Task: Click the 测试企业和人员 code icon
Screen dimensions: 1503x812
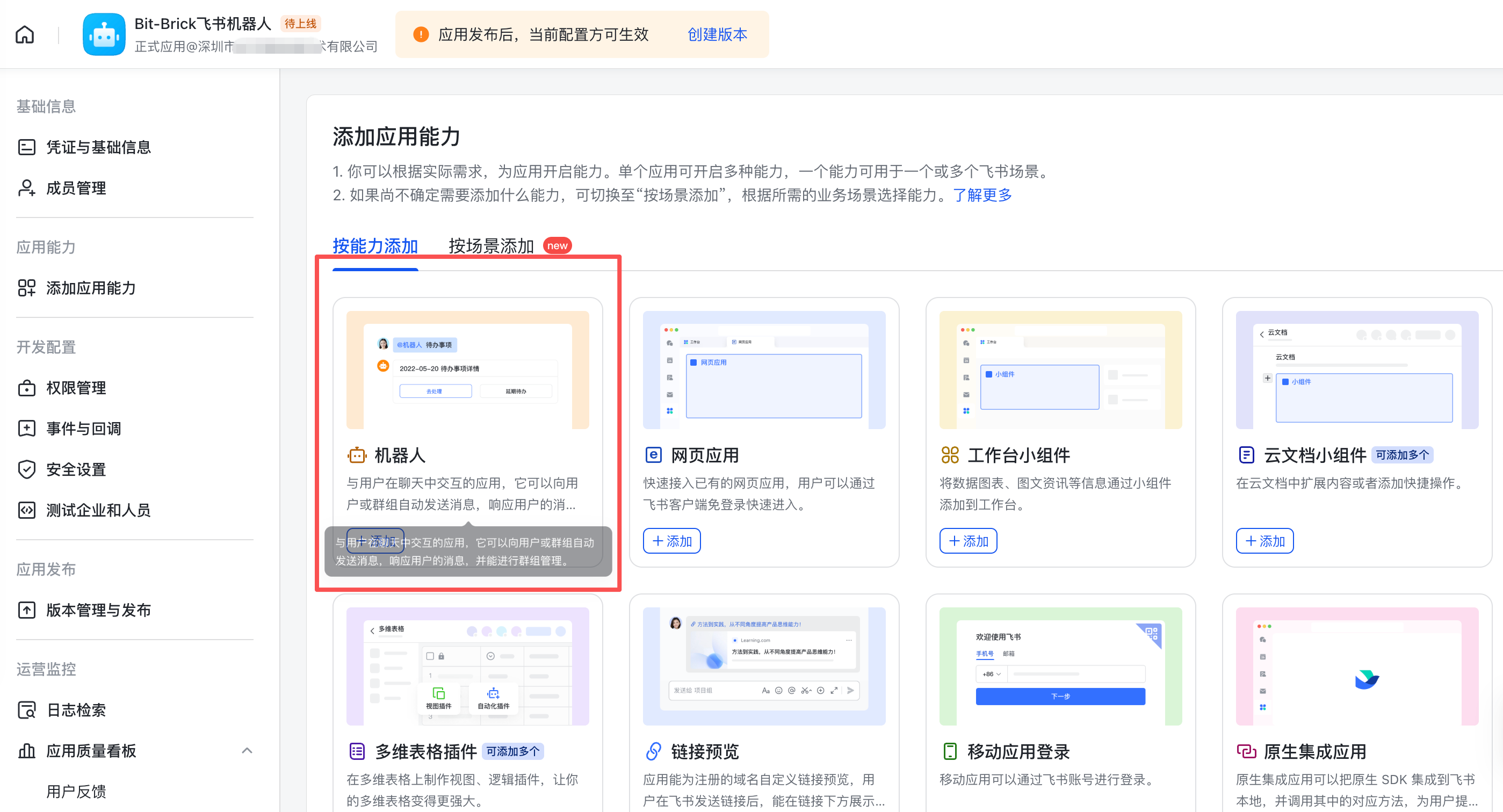Action: tap(27, 510)
